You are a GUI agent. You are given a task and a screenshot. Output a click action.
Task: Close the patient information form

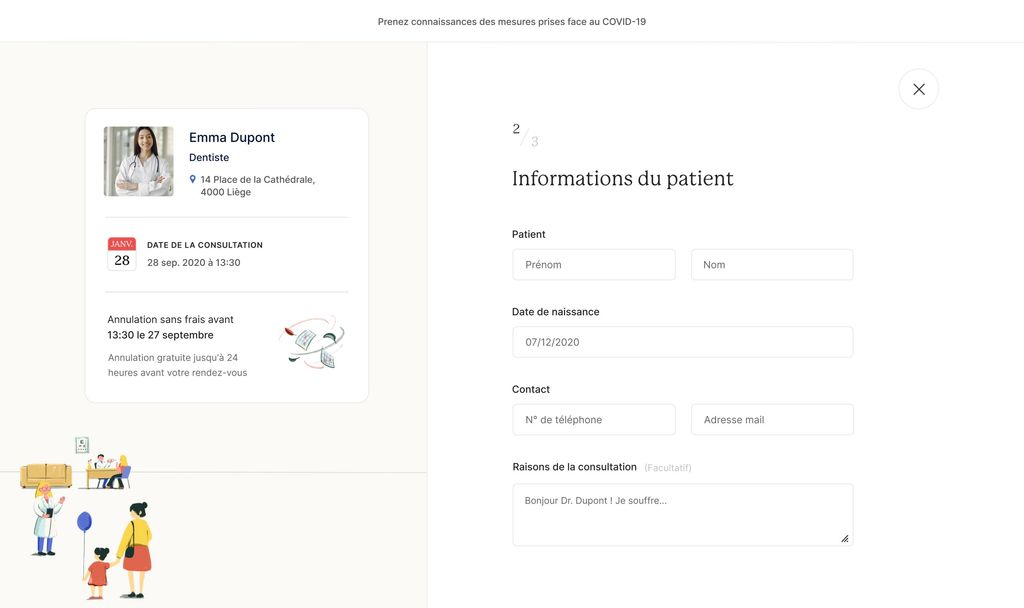(918, 89)
